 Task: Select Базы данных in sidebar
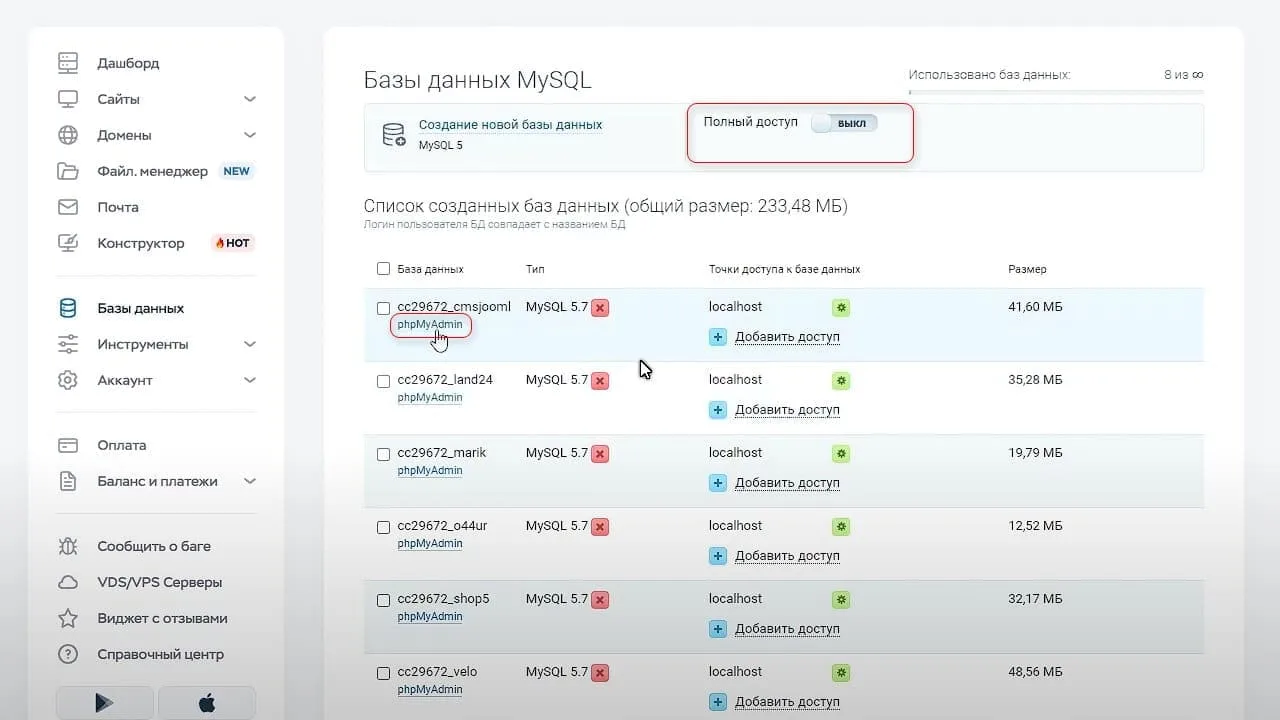point(141,308)
